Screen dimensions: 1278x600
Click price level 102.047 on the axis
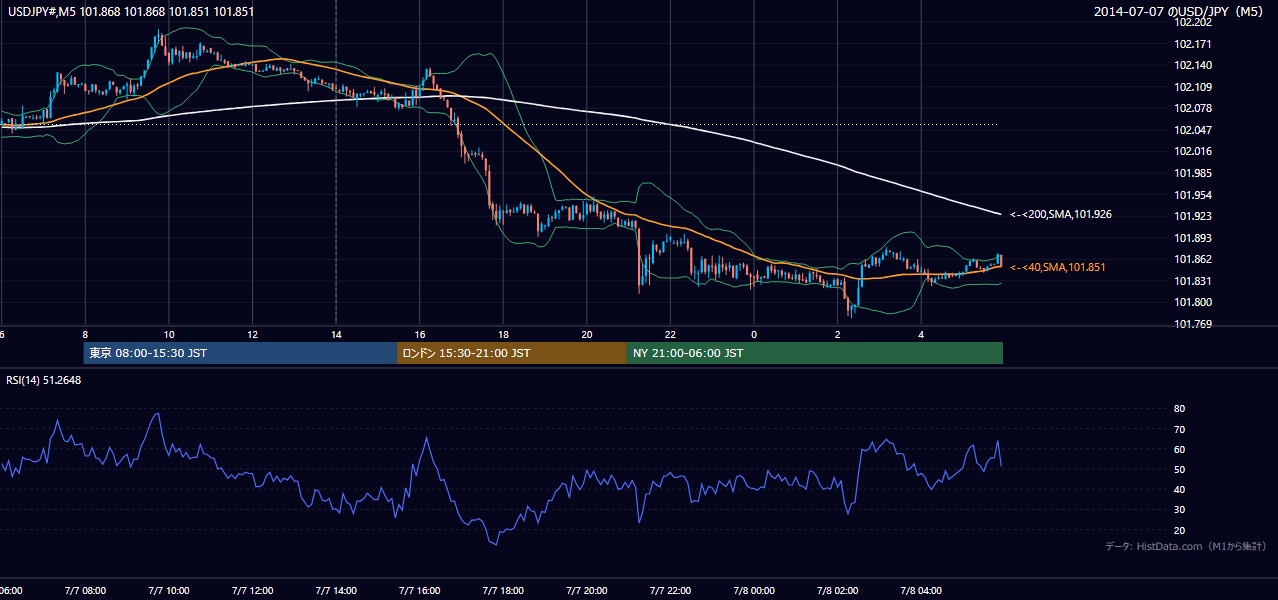point(1195,130)
